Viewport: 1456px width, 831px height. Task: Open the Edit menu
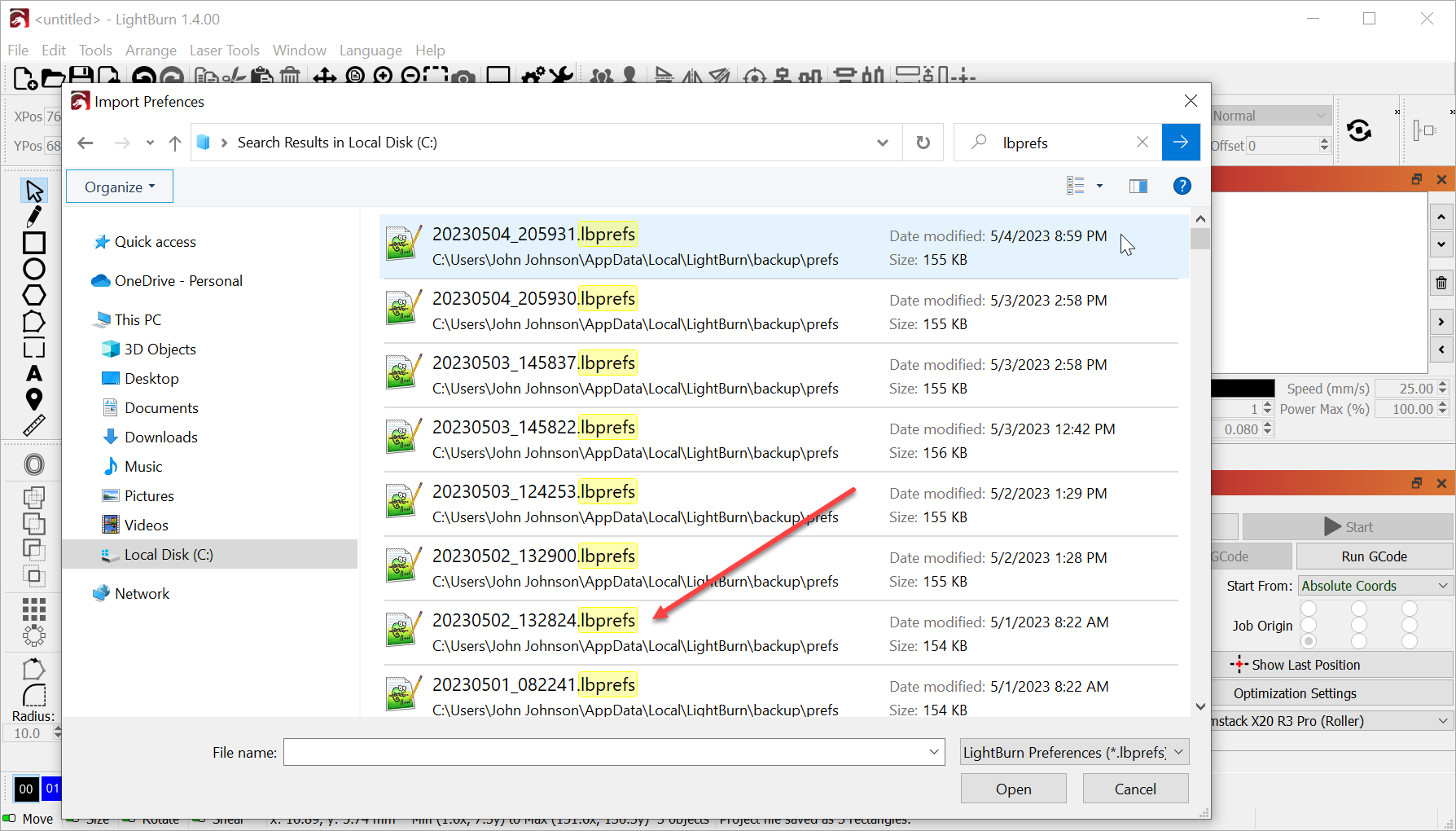[54, 51]
